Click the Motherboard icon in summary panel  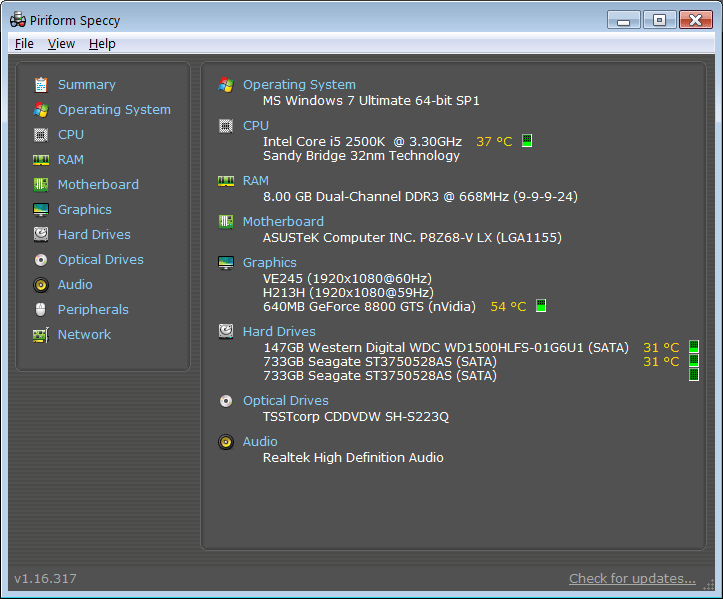[x=225, y=222]
